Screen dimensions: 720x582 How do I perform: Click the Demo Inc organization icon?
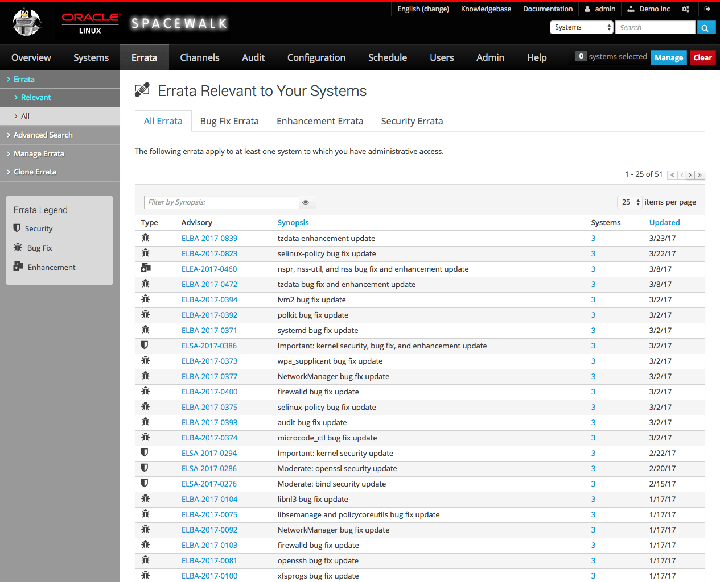pos(631,9)
